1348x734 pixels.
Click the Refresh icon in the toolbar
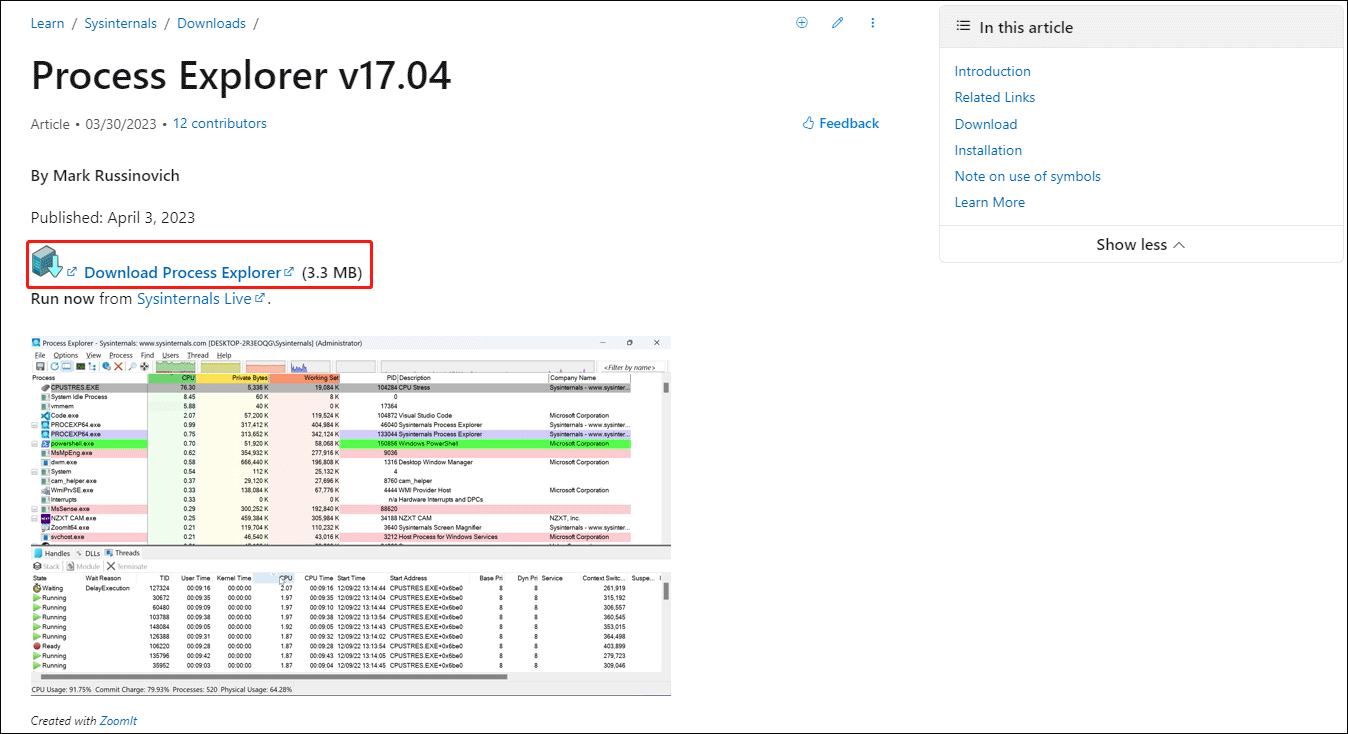click(x=55, y=366)
